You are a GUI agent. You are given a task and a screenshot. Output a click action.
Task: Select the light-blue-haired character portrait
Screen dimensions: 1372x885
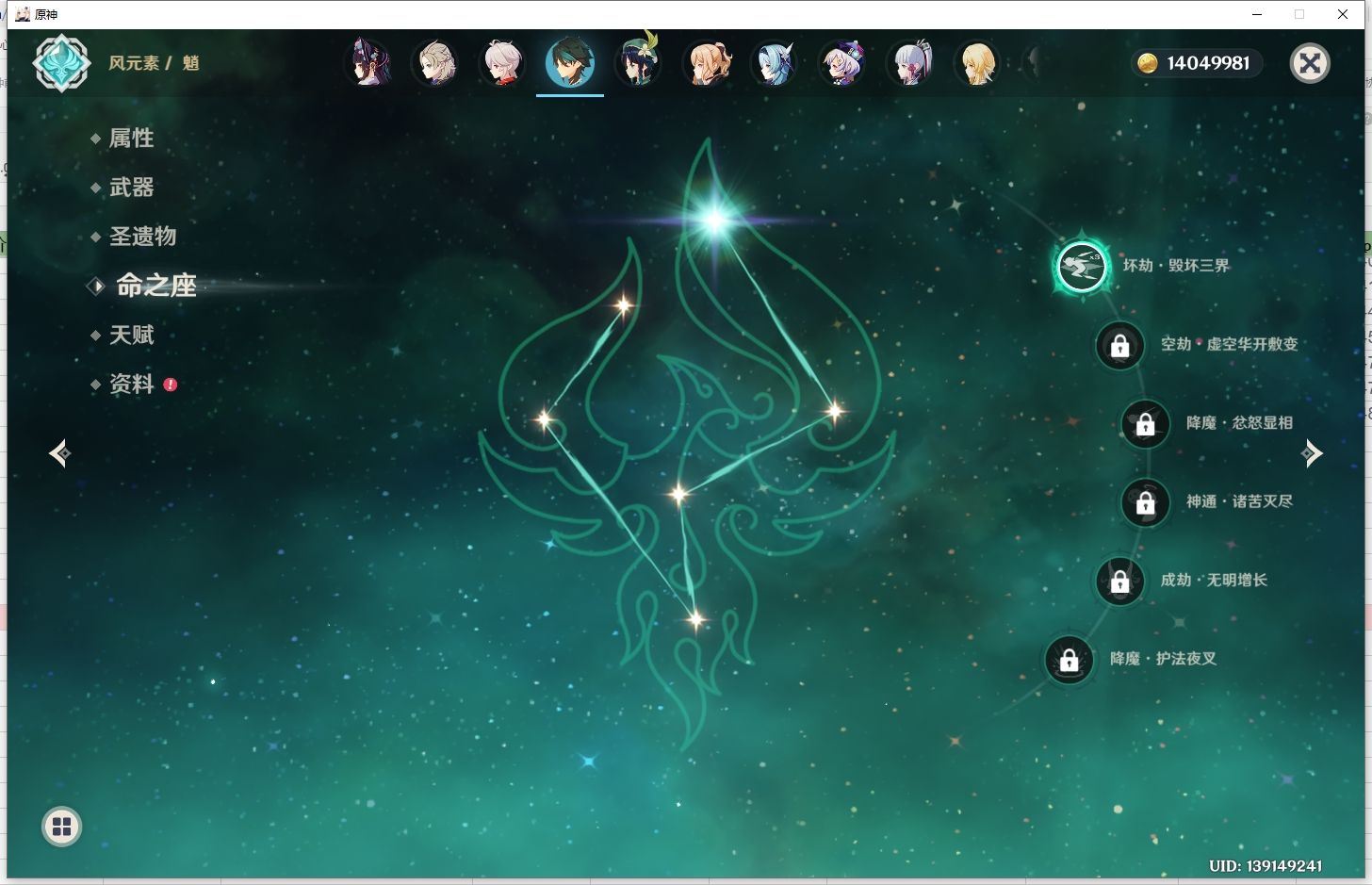pyautogui.click(x=775, y=63)
